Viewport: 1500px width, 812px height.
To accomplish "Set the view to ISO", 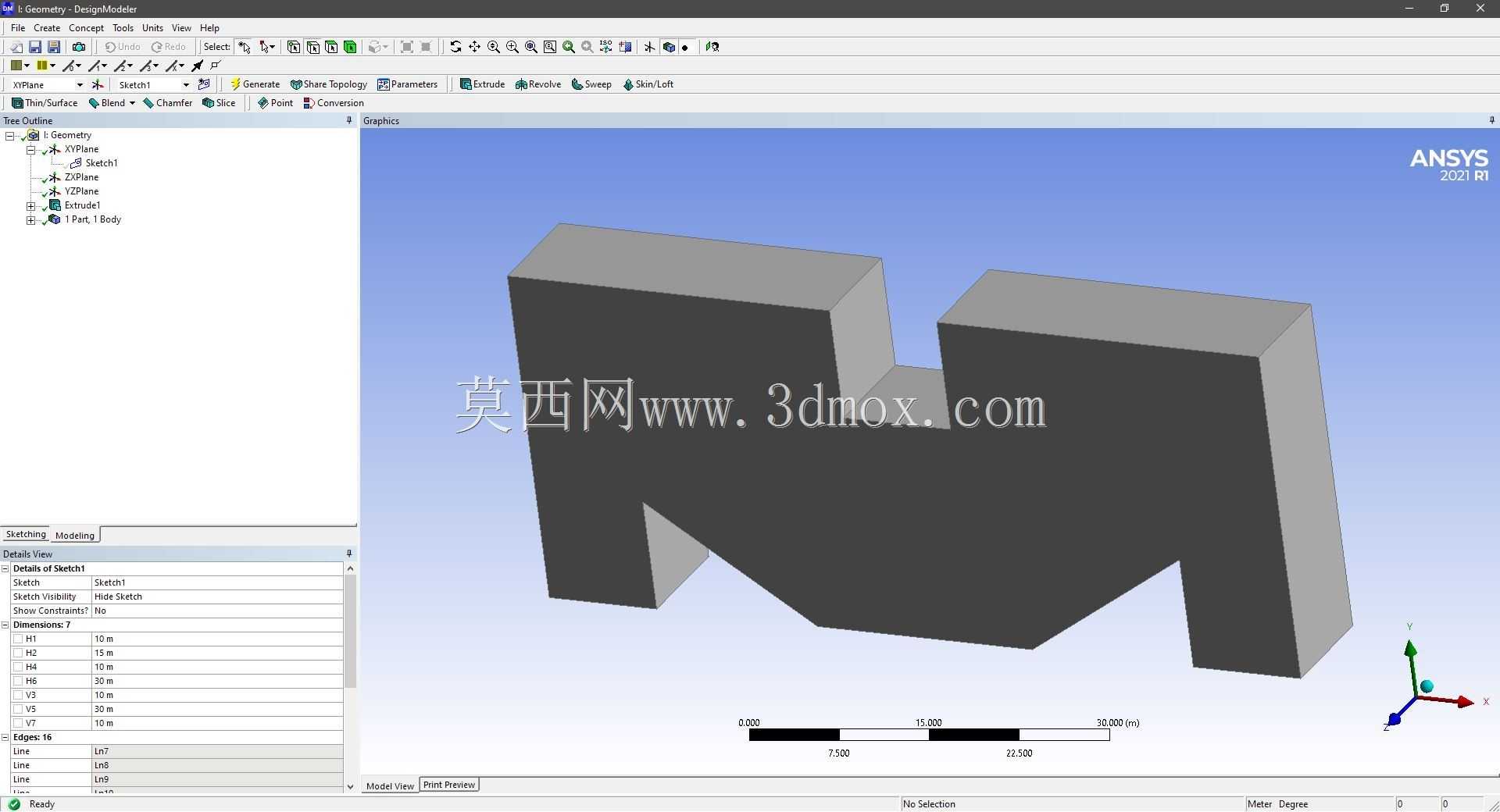I will pos(606,47).
